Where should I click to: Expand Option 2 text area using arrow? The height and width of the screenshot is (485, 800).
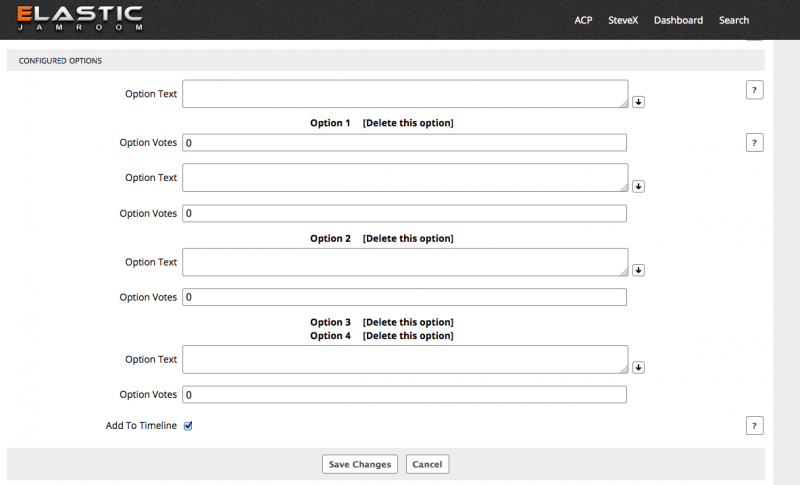click(x=638, y=270)
